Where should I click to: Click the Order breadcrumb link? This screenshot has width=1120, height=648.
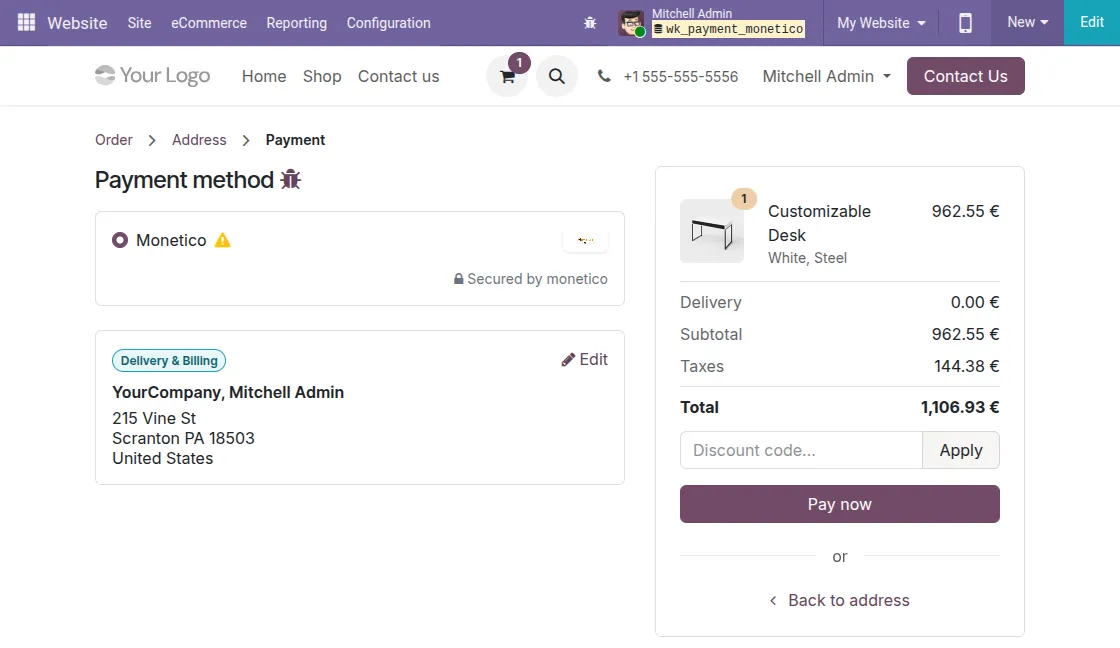click(x=114, y=140)
